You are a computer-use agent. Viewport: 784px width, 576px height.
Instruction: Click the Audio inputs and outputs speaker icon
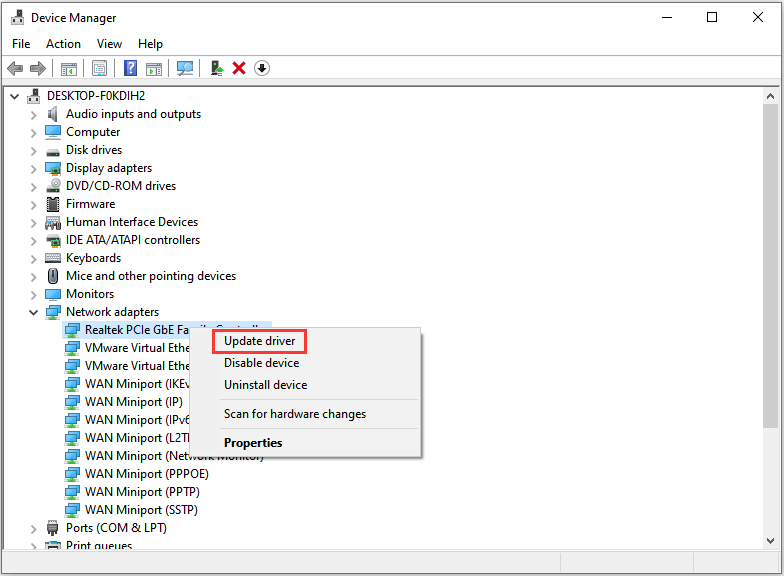(52, 114)
